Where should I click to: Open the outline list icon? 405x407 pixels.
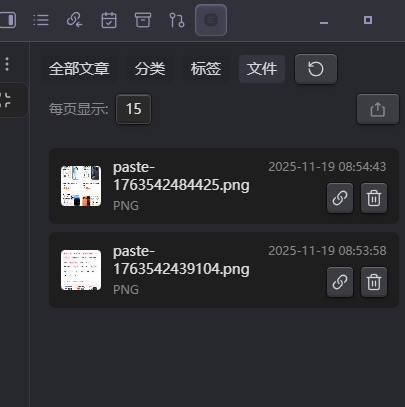point(41,20)
